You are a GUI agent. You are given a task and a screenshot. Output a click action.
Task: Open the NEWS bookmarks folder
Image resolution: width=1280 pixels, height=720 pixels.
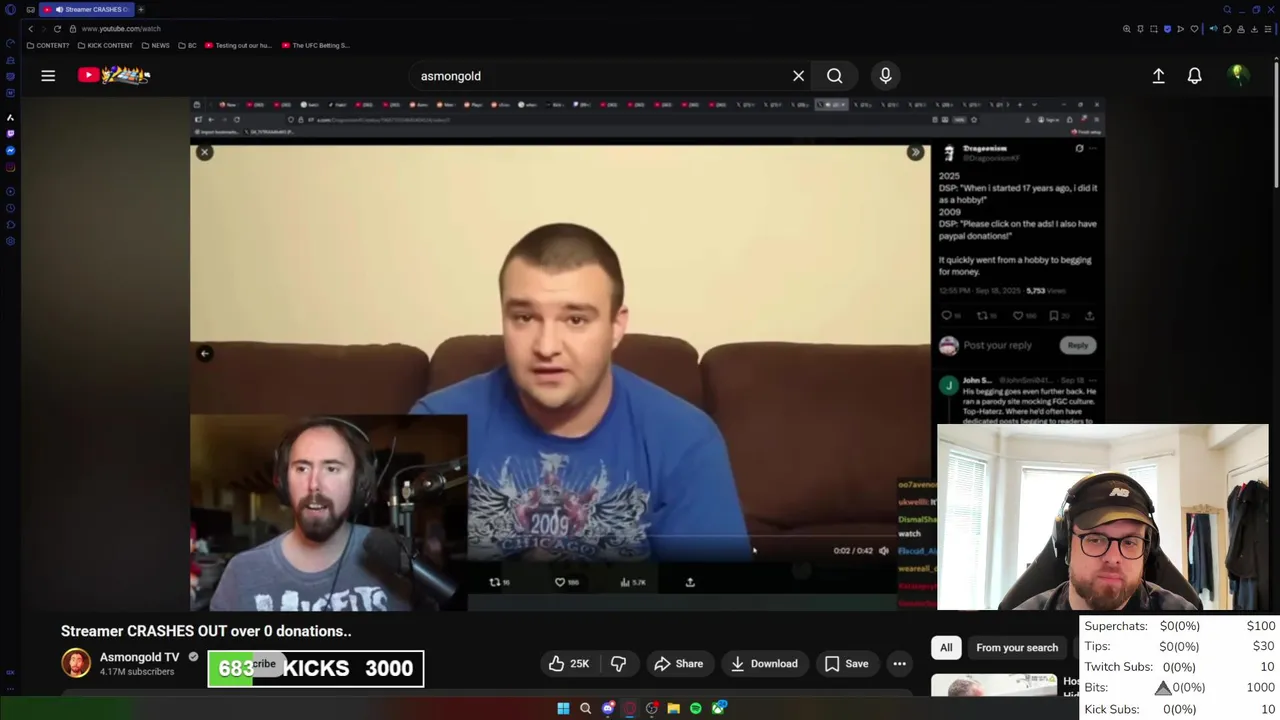[155, 45]
